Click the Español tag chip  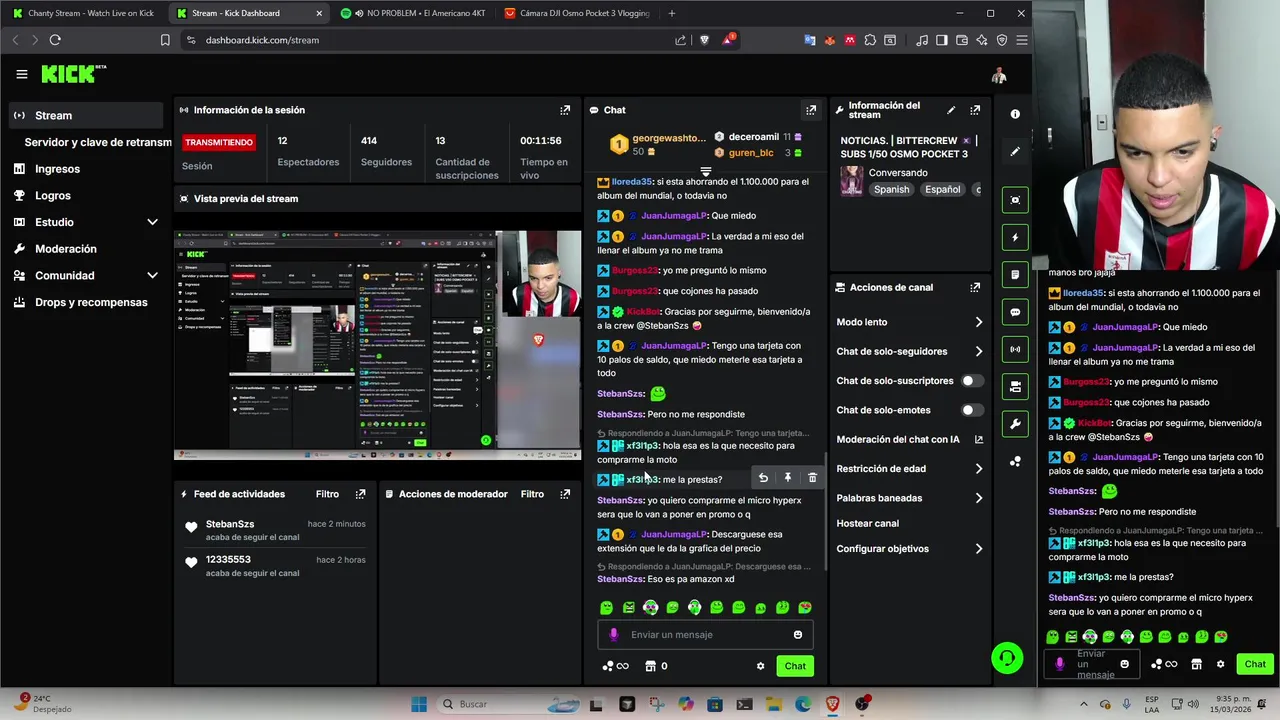(942, 189)
